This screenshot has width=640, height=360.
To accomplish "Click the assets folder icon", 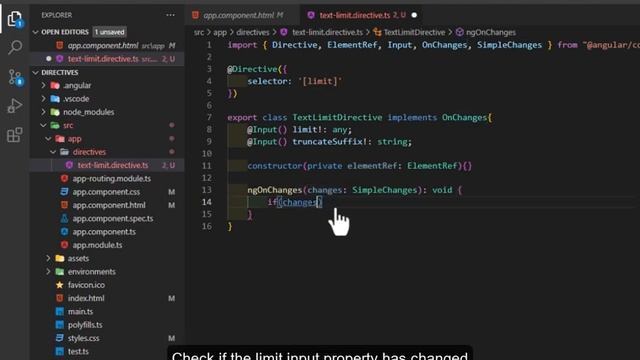I will (x=60, y=258).
